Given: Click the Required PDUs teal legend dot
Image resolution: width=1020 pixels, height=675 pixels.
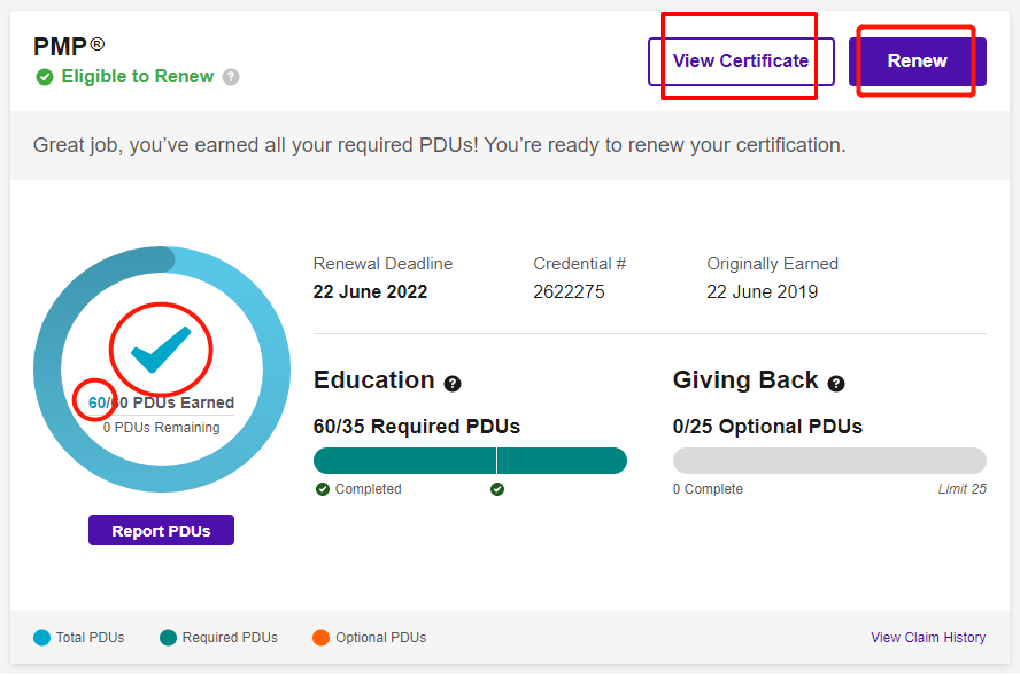Looking at the screenshot, I should pyautogui.click(x=168, y=637).
